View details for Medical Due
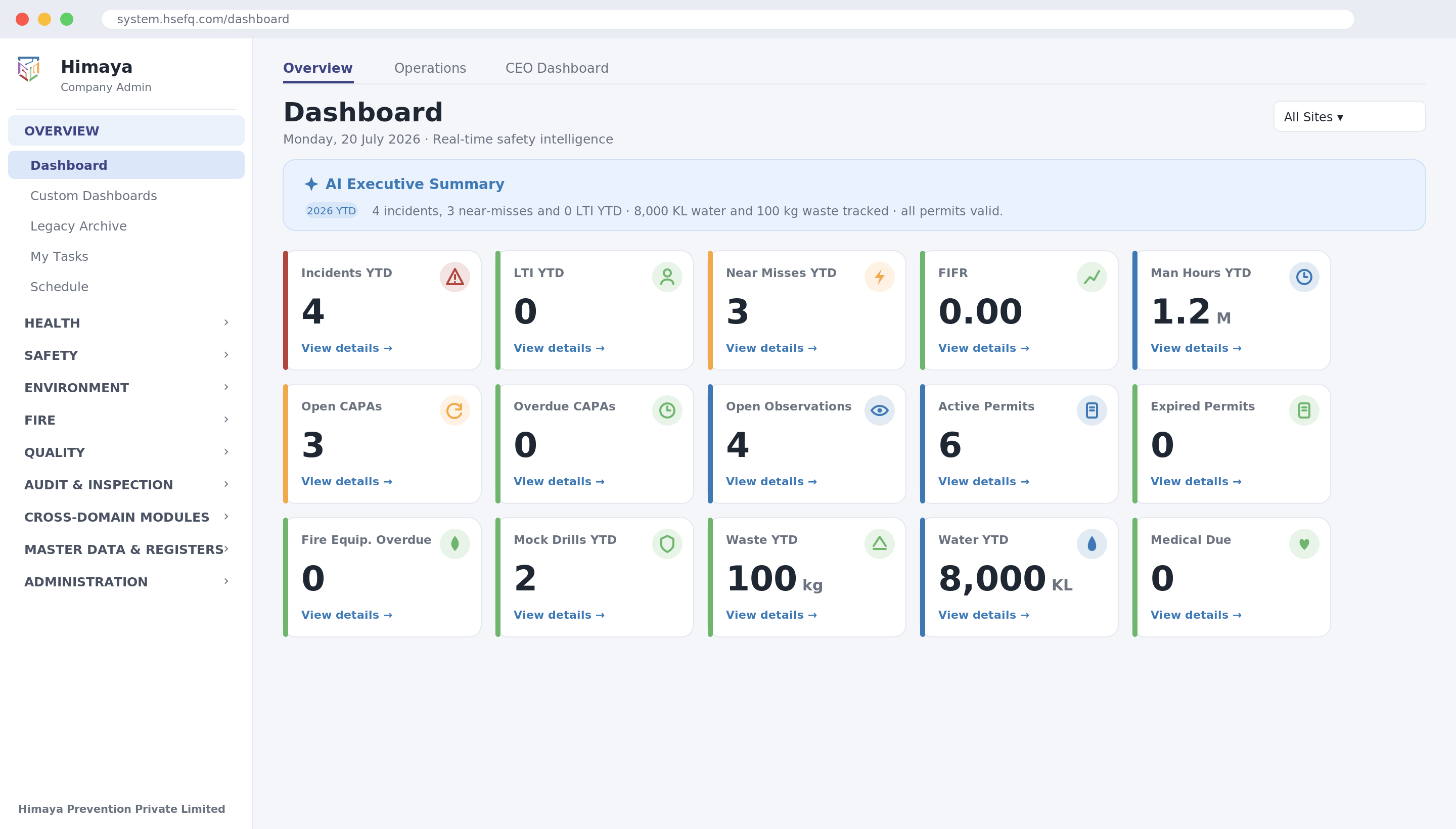The height and width of the screenshot is (829, 1456). point(1196,615)
